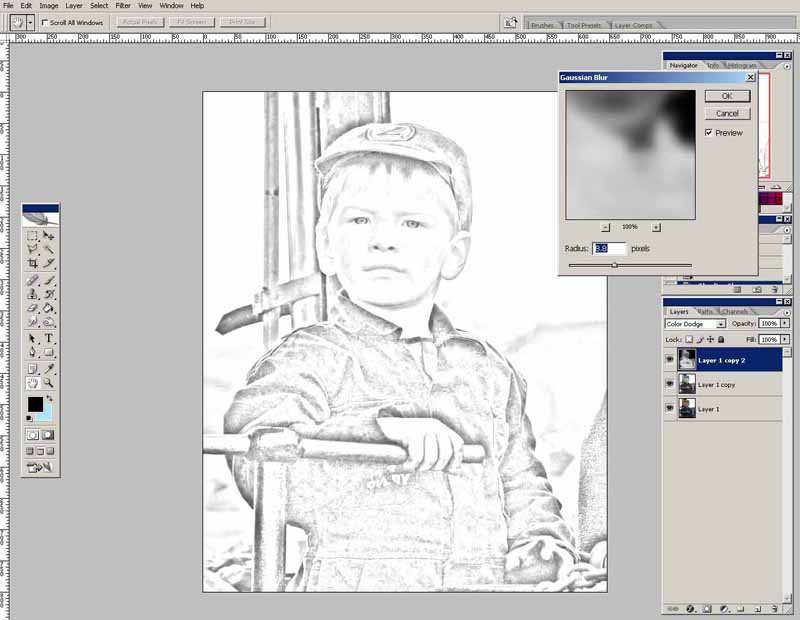Toggle Preview checkbox in Gaussian Blur
This screenshot has width=800, height=620.
(x=709, y=133)
